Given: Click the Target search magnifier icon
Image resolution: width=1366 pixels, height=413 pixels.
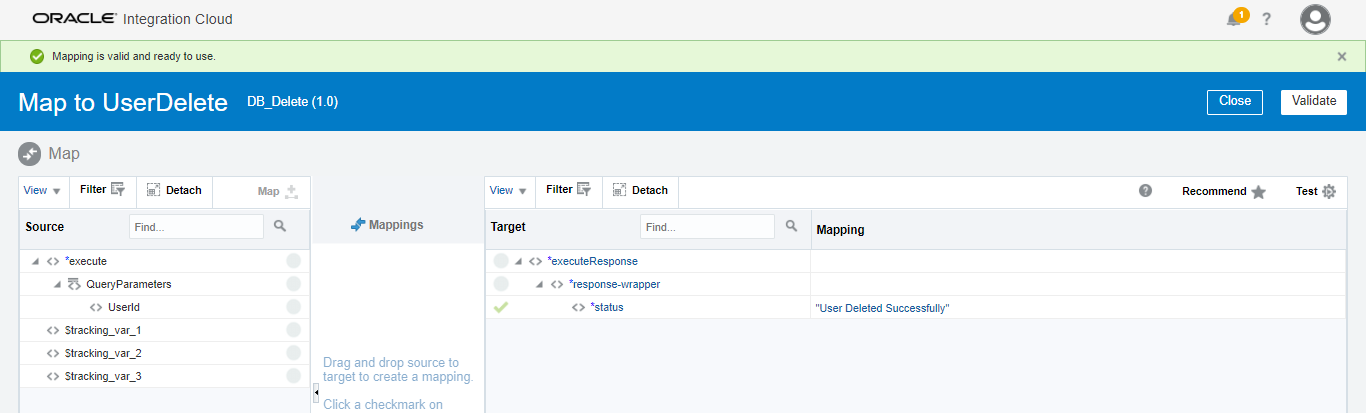Looking at the screenshot, I should pyautogui.click(x=791, y=227).
